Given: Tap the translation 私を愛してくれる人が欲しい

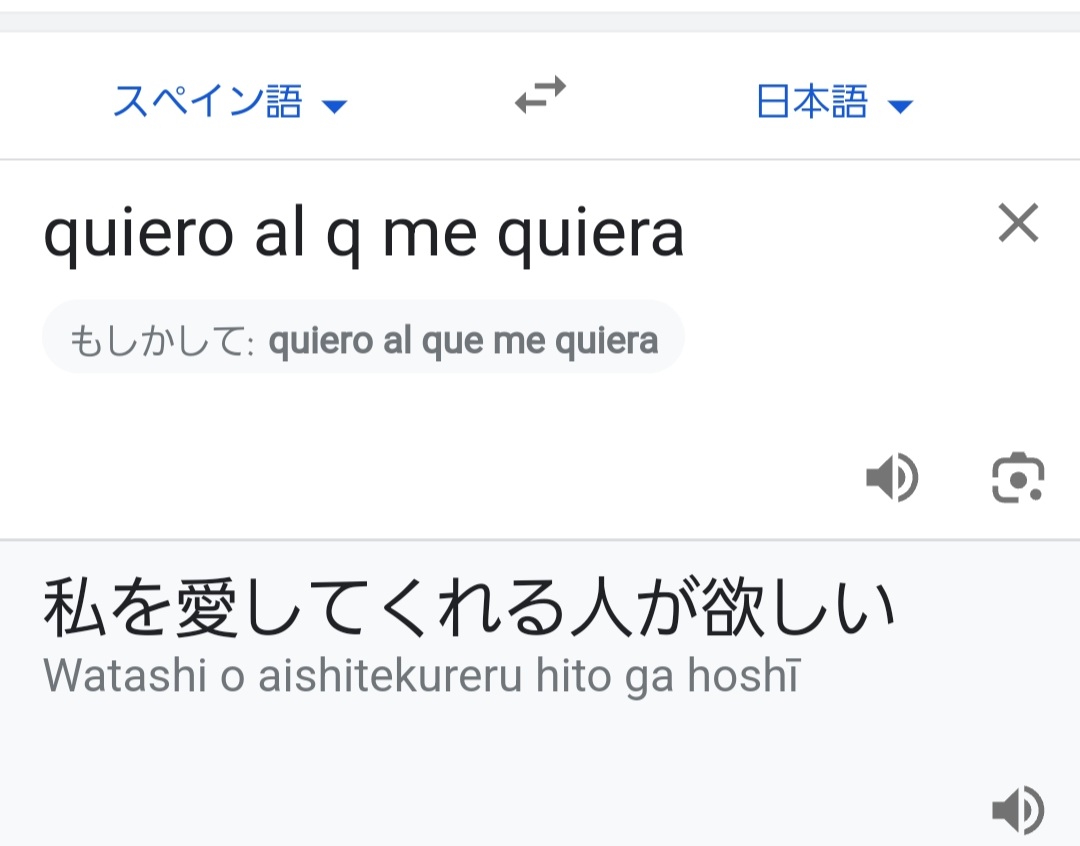Looking at the screenshot, I should [x=469, y=608].
